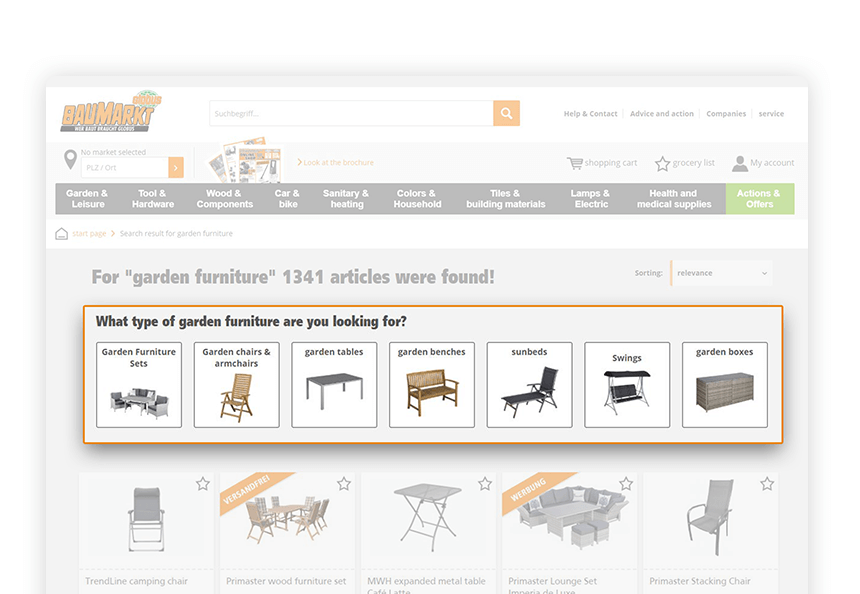Click the Baumarkt Globus logo
Image resolution: width=860 pixels, height=594 pixels.
click(111, 112)
